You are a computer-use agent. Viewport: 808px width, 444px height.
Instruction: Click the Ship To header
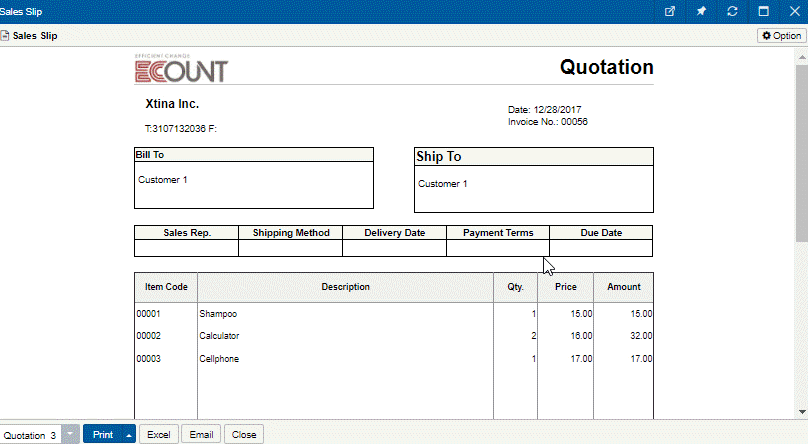point(534,157)
